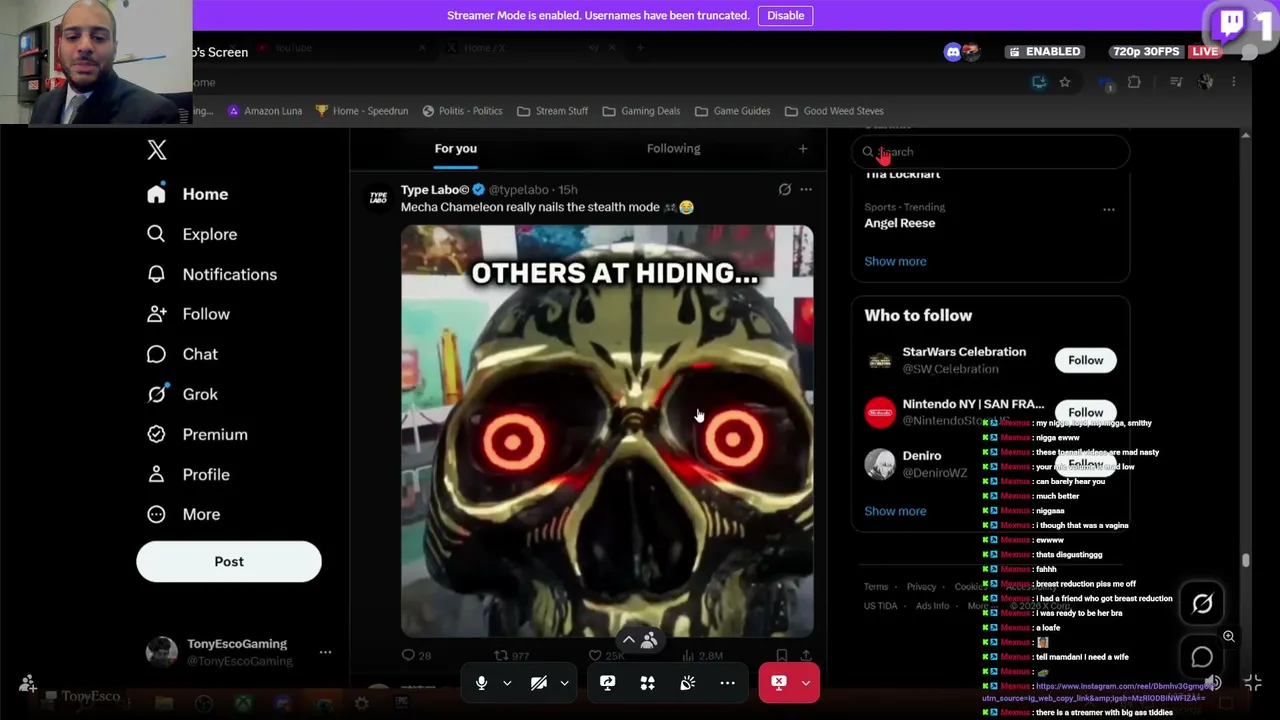The image size is (1280, 720).
Task: Bookmark this page with the star icon
Action: pyautogui.click(x=1065, y=82)
